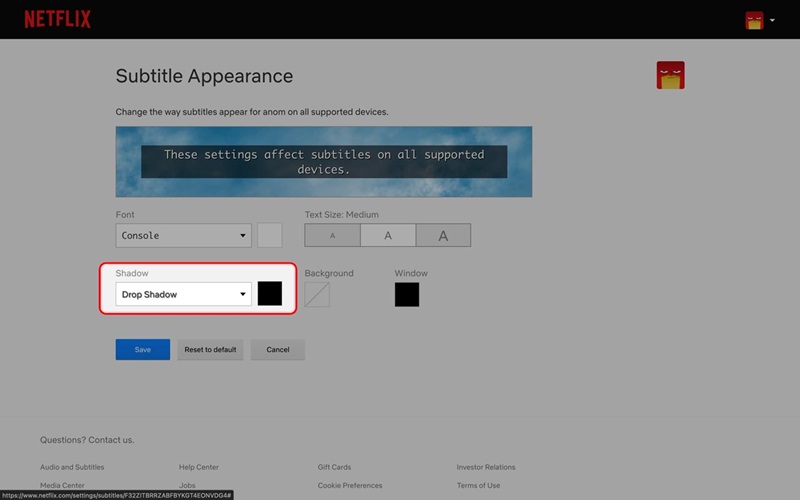This screenshot has width=800, height=500.
Task: Open the black Window color swatch
Action: coord(407,295)
